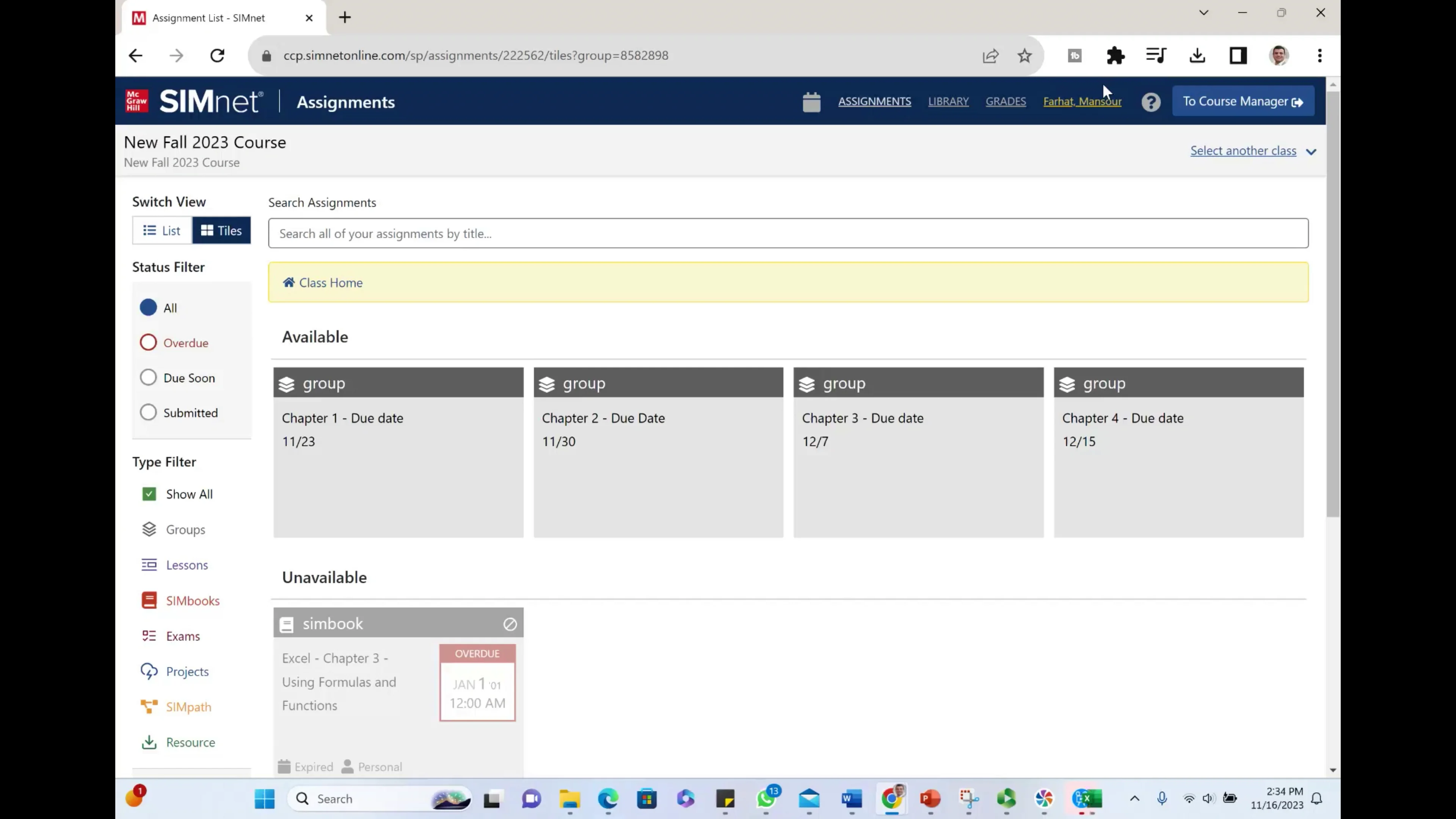Open the Chapter 1 group tile
1456x819 pixels.
pos(399,452)
